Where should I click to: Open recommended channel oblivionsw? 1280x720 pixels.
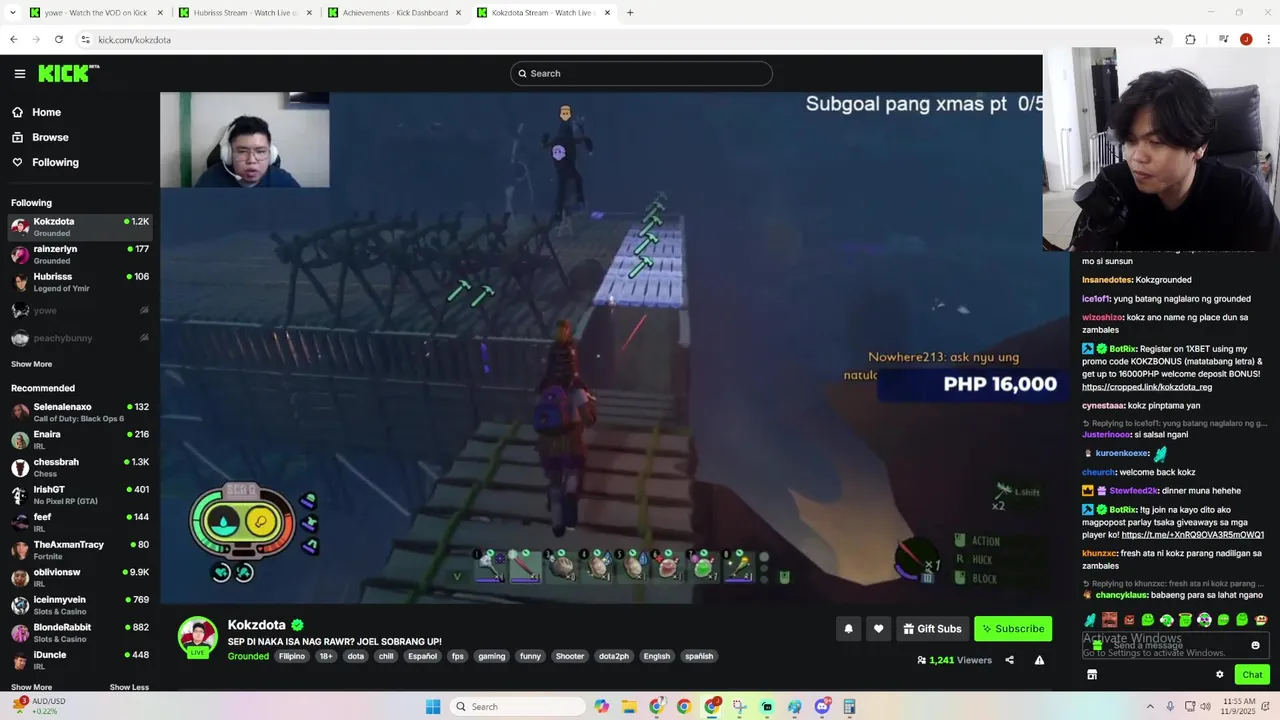click(x=80, y=577)
